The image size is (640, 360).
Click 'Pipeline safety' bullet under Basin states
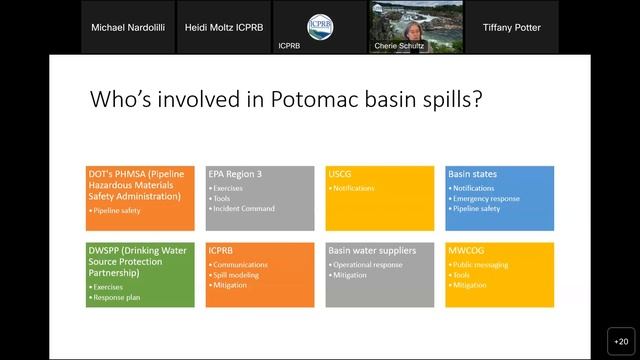coord(476,209)
